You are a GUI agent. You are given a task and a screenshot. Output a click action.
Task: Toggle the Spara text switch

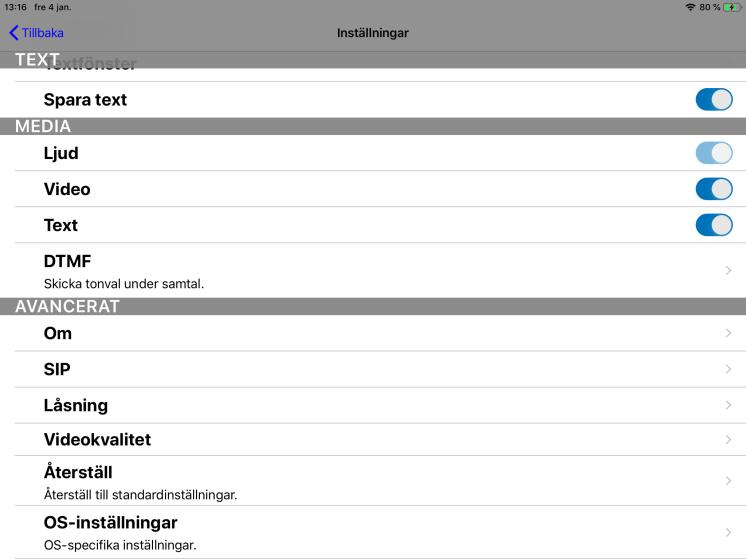tap(714, 99)
